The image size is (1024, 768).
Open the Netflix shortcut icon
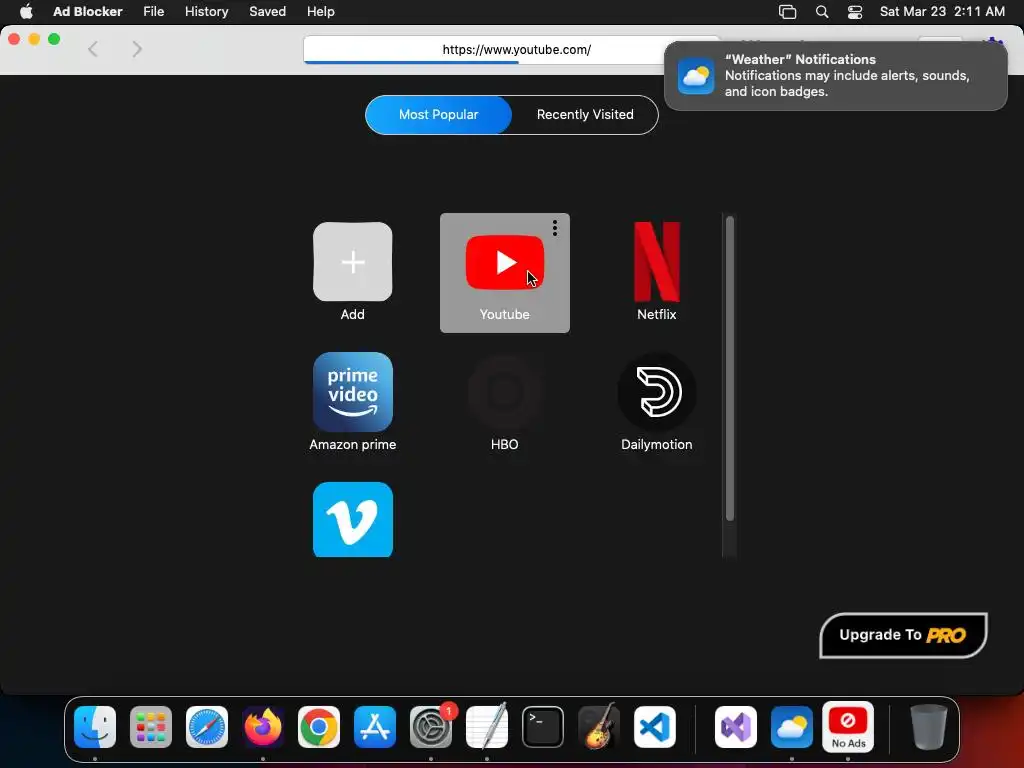click(x=656, y=262)
